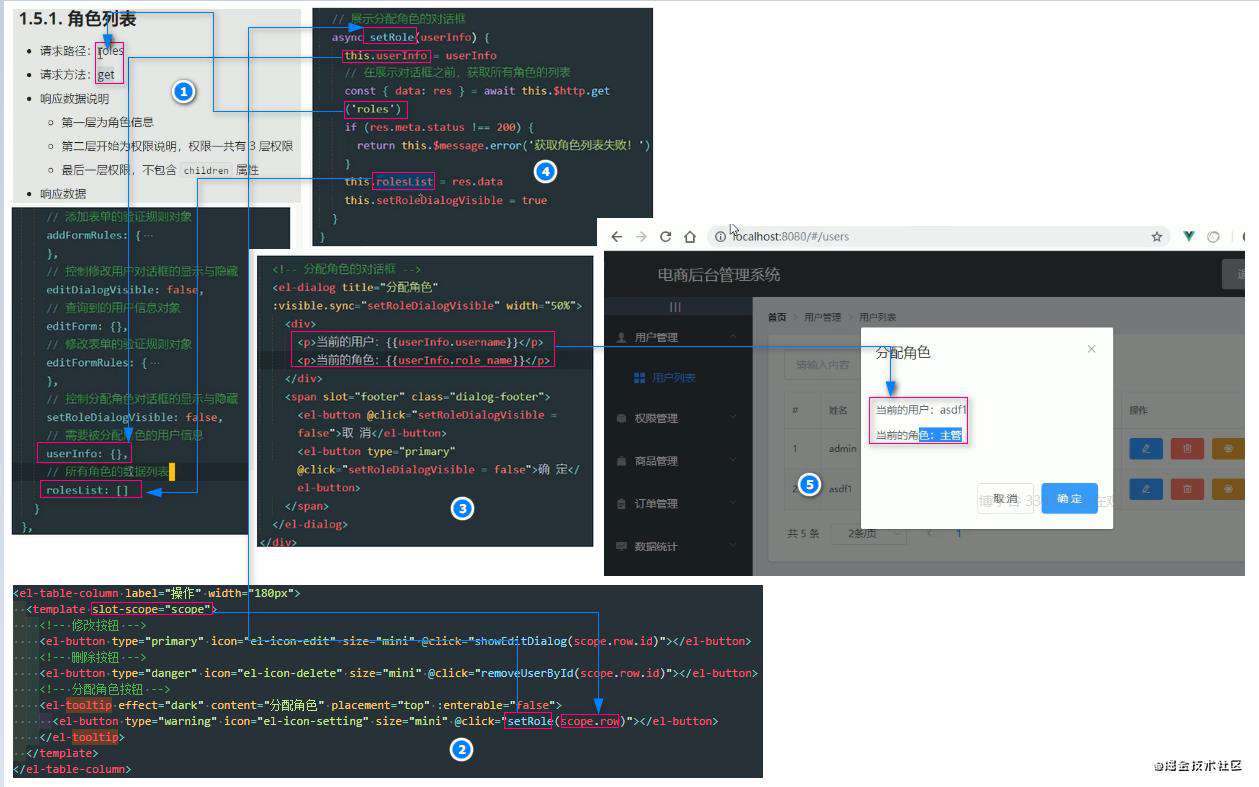Image resolution: width=1259 pixels, height=787 pixels.
Task: Click the red delete icon in admin row
Action: pyautogui.click(x=1187, y=448)
